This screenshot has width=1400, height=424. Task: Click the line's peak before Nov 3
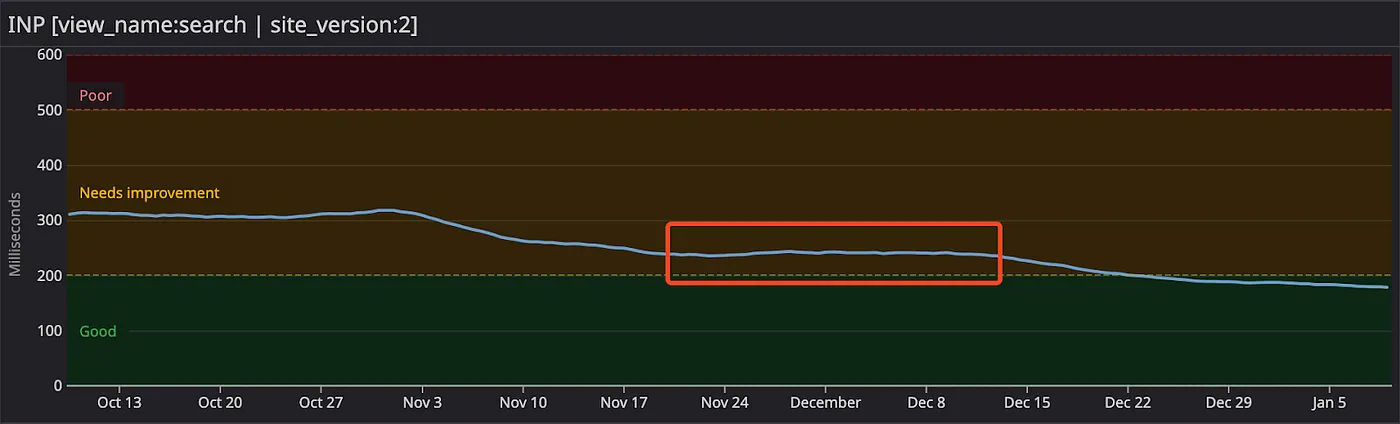(x=386, y=210)
